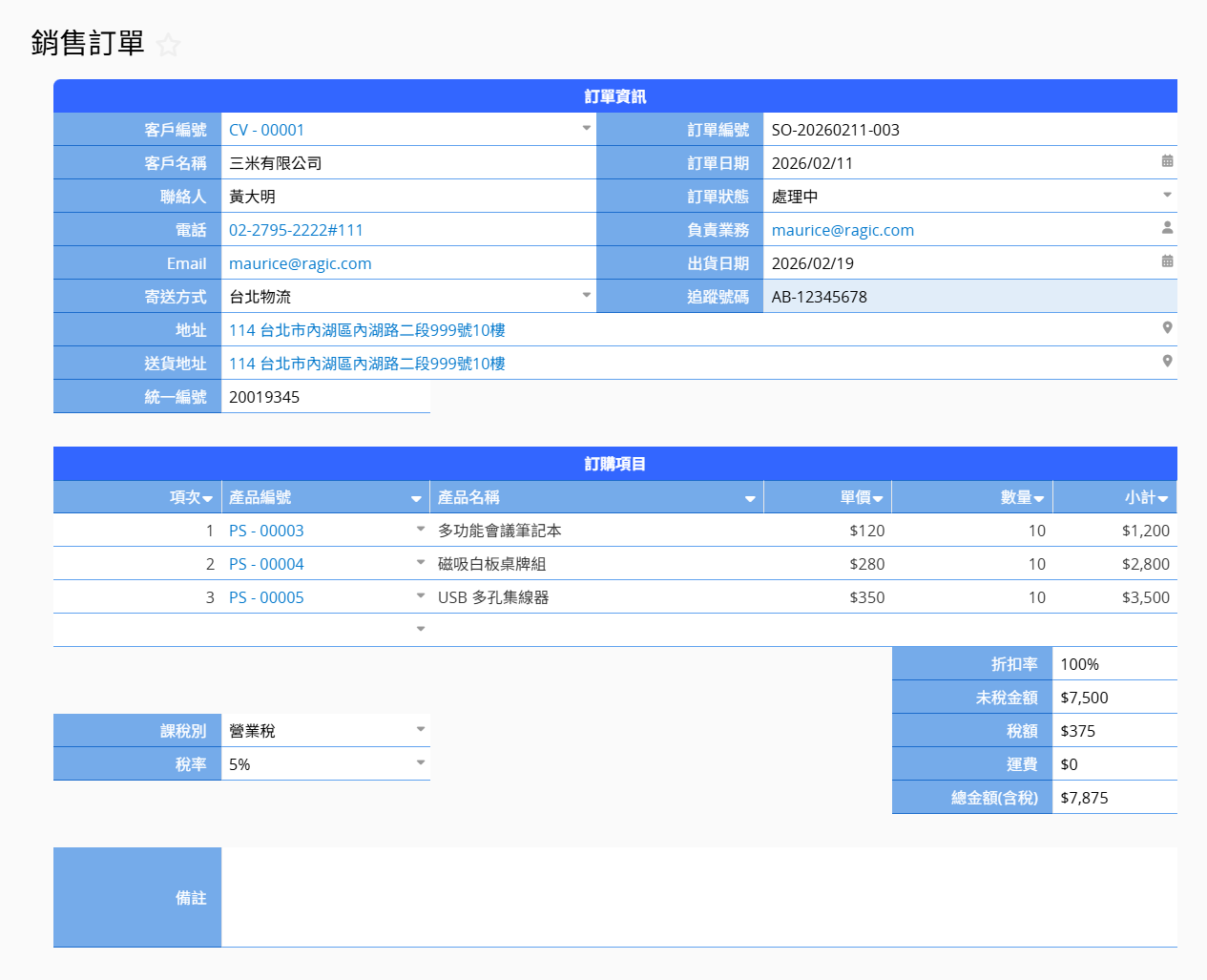Click the 追蹤號碼 field AB-12345678
Viewport: 1207px width, 980px height.
pos(968,297)
